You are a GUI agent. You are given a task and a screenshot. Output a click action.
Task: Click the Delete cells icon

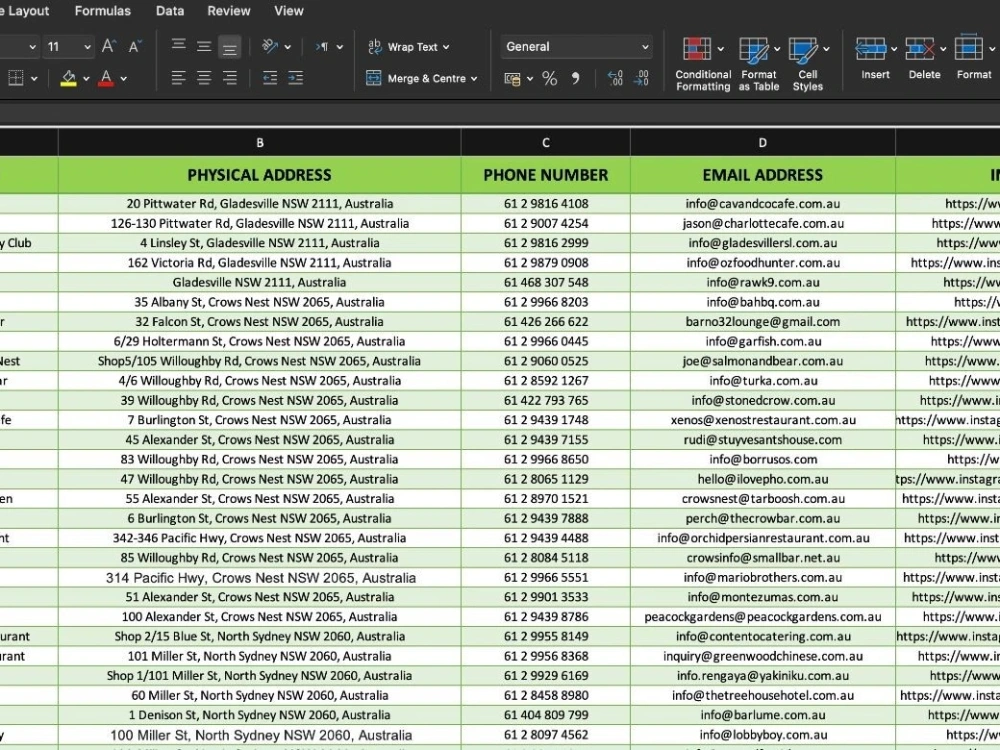920,48
